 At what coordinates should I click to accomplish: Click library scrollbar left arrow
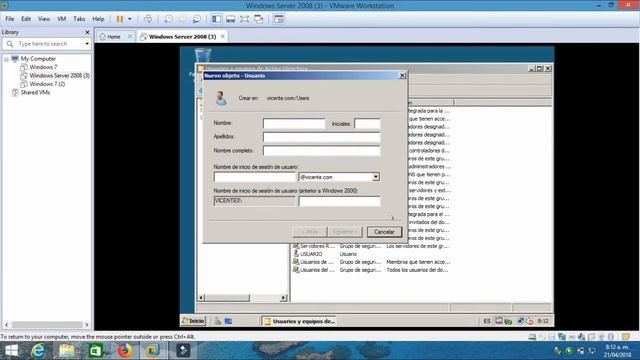click(x=7, y=325)
